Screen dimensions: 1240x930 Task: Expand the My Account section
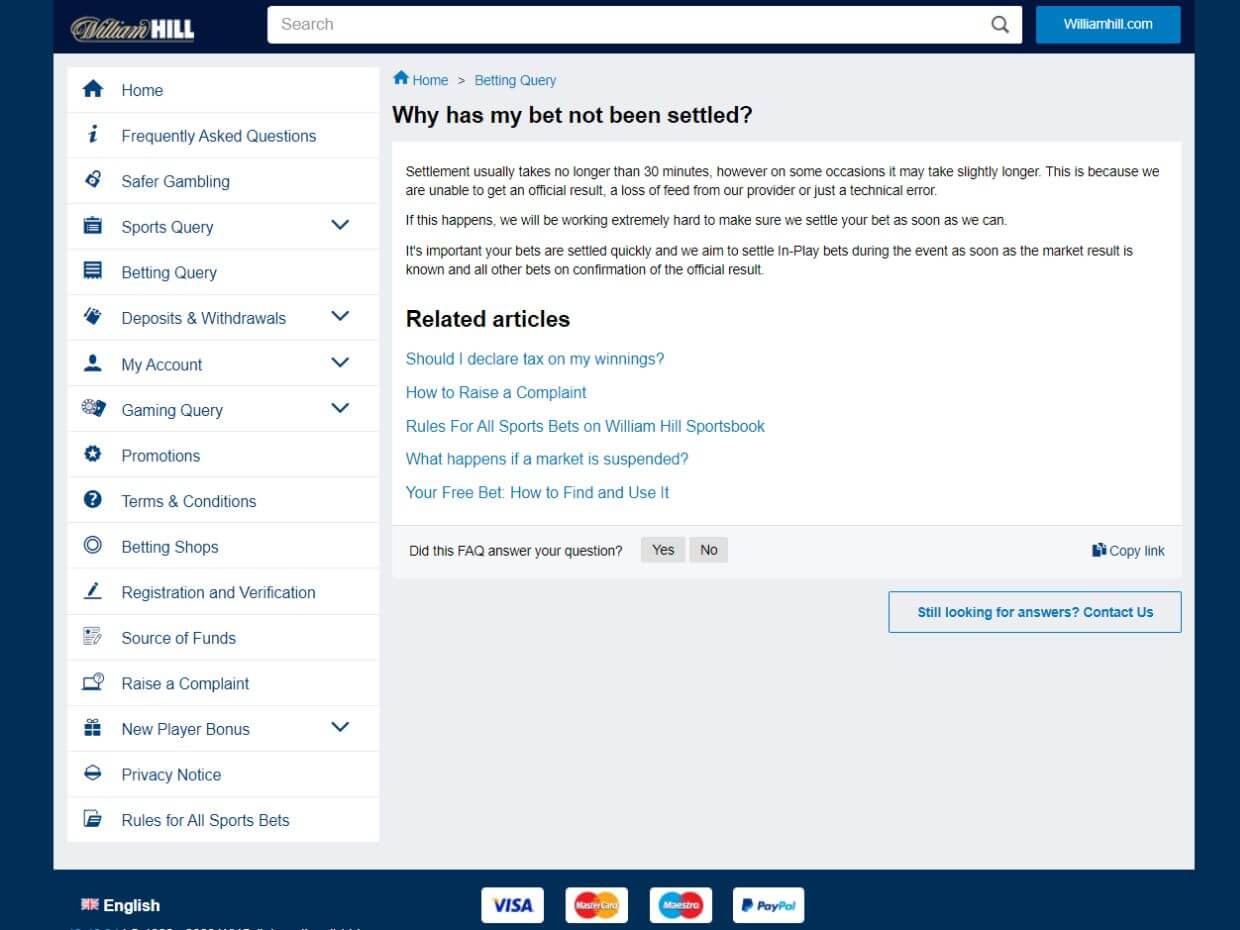339,362
